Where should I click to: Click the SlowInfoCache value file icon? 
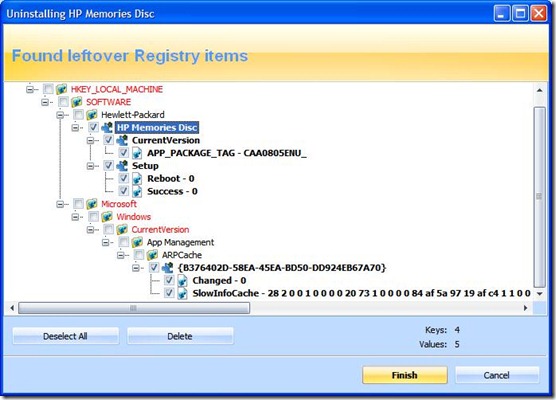pos(182,293)
